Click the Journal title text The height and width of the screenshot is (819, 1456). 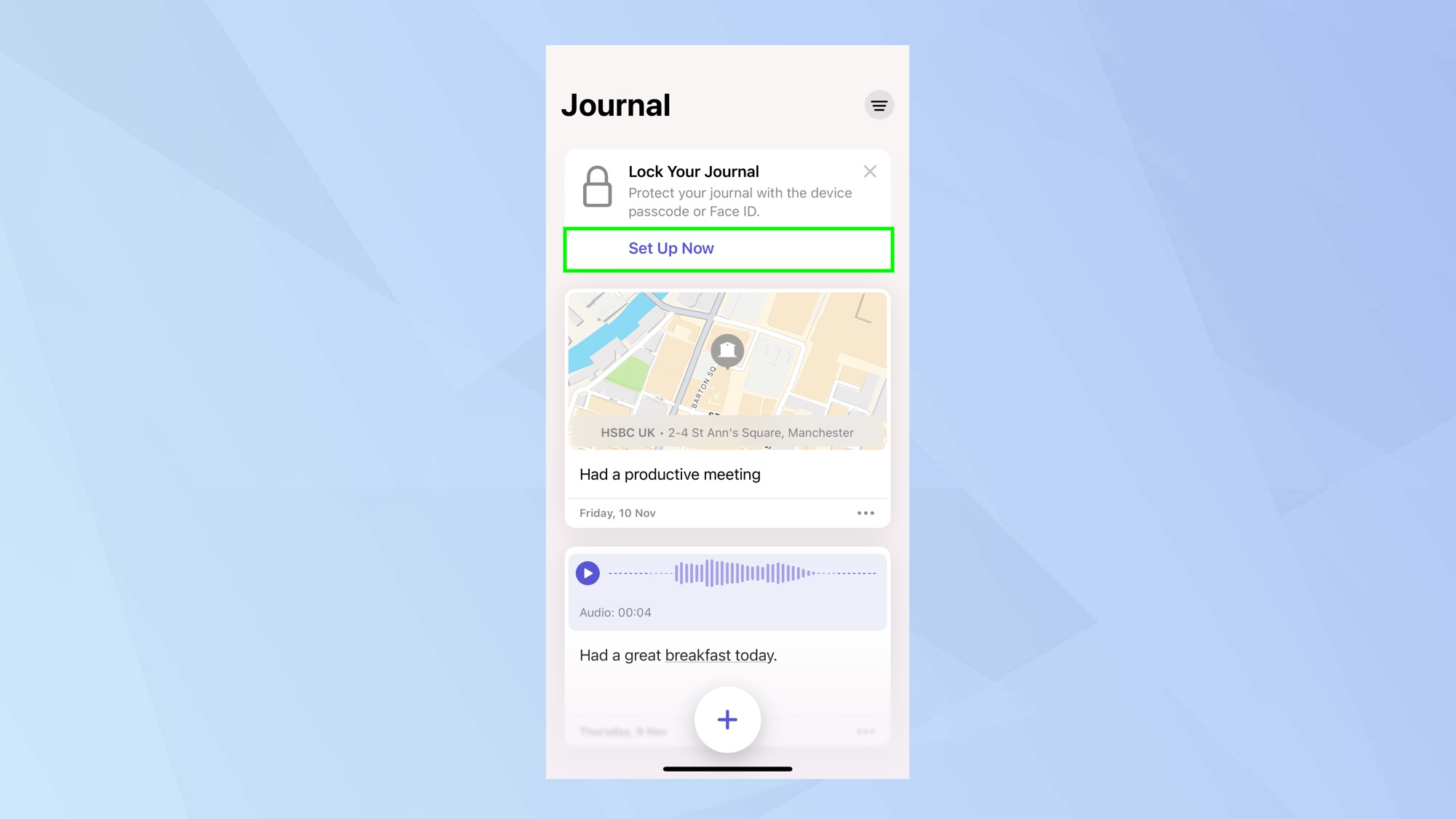[x=616, y=105]
